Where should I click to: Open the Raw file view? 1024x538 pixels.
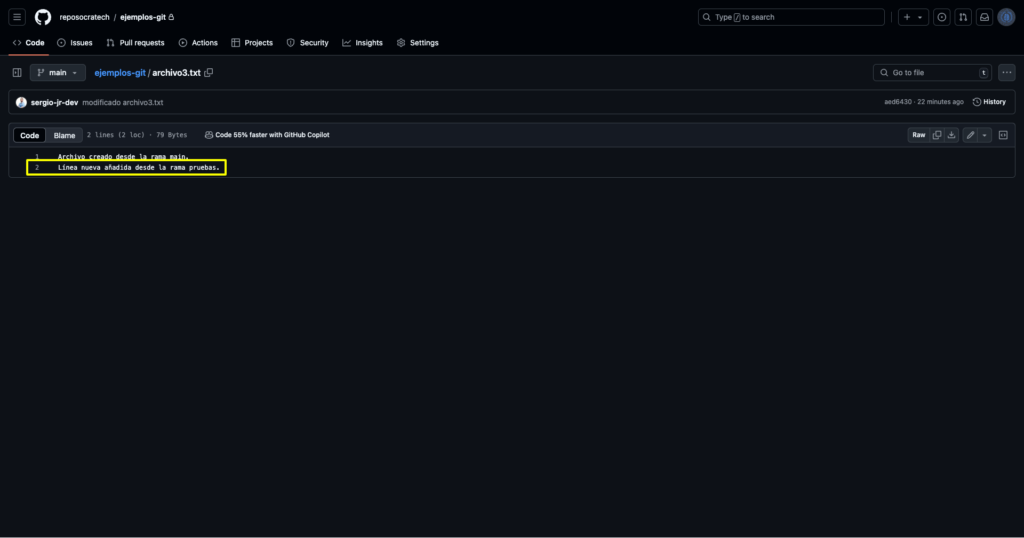click(918, 135)
